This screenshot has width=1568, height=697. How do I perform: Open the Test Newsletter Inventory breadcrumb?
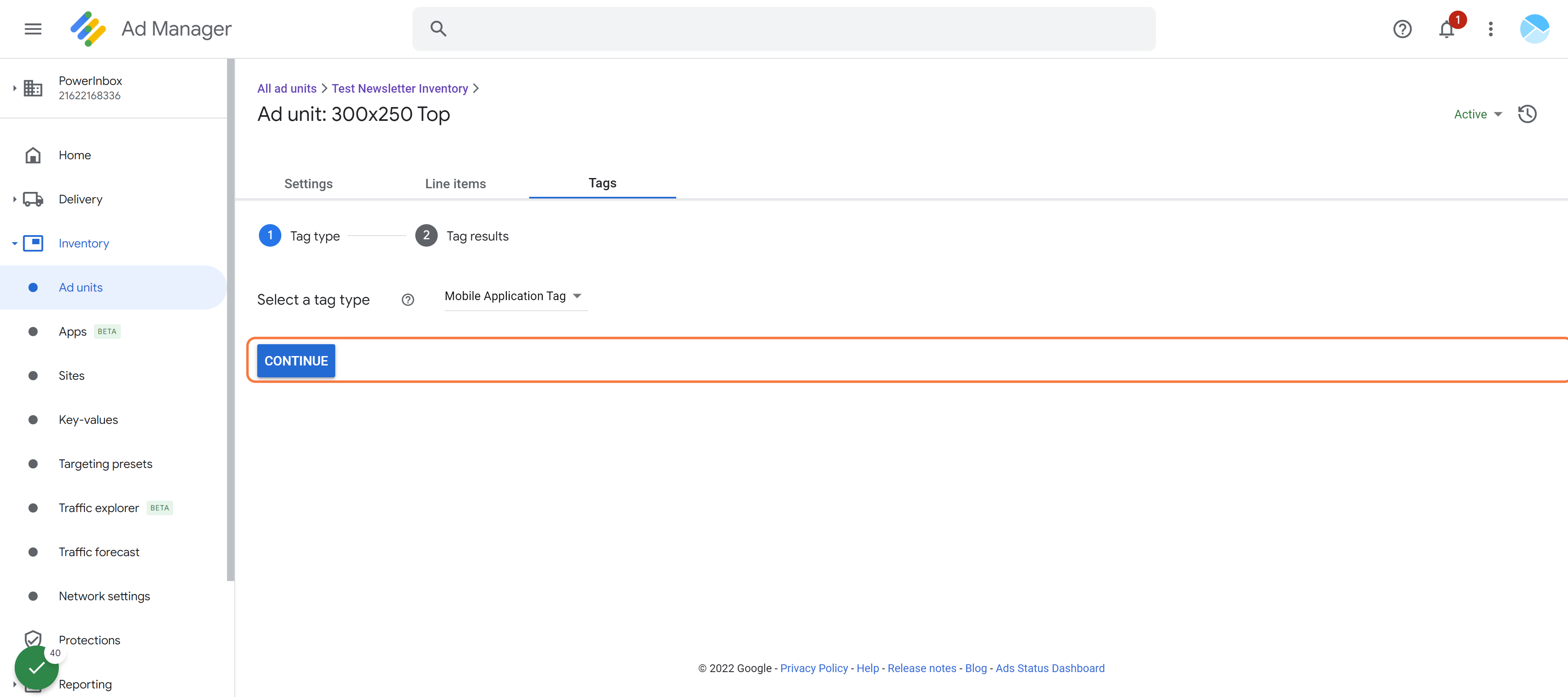[x=399, y=88]
